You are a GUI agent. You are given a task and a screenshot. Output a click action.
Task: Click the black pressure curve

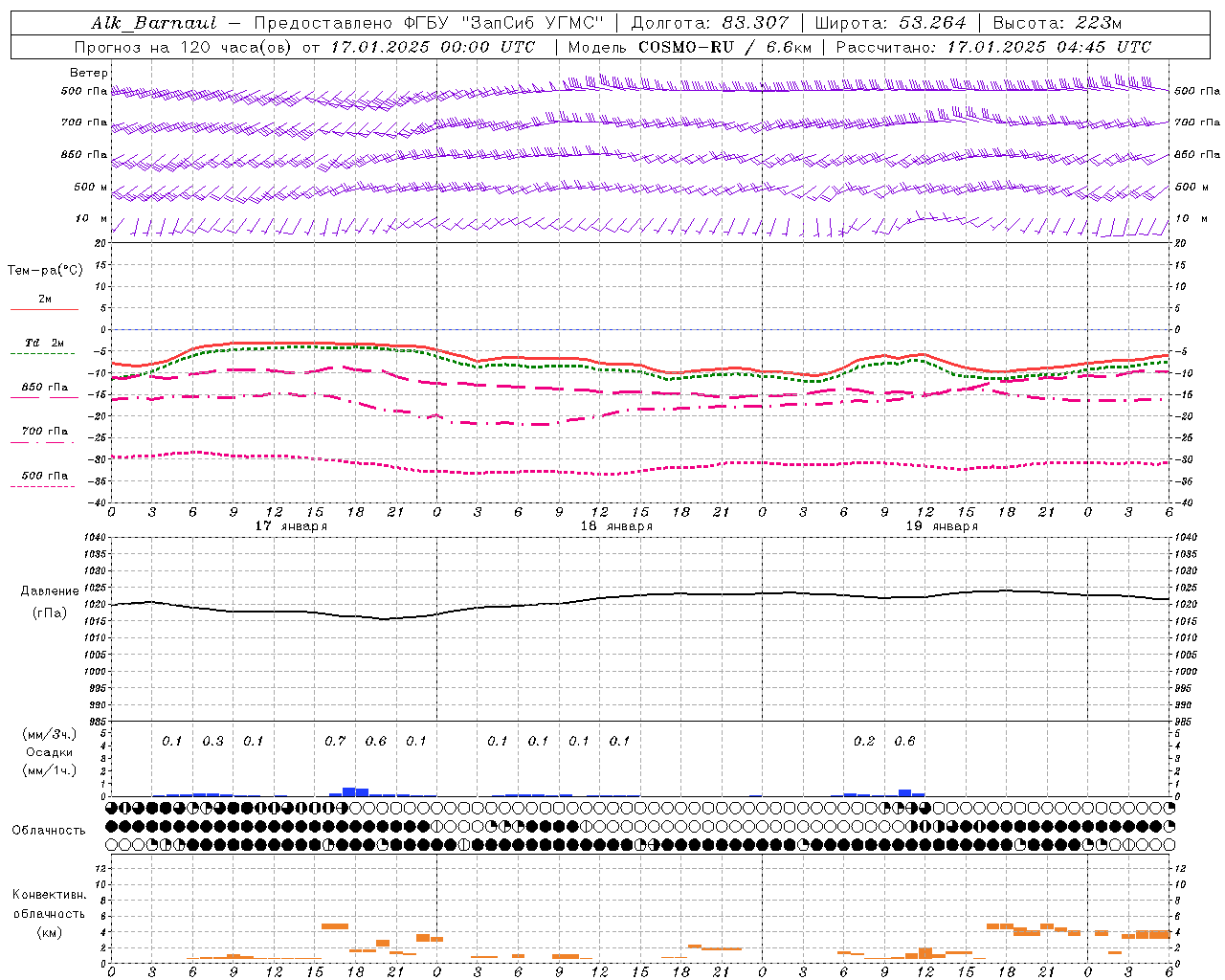[x=641, y=596]
